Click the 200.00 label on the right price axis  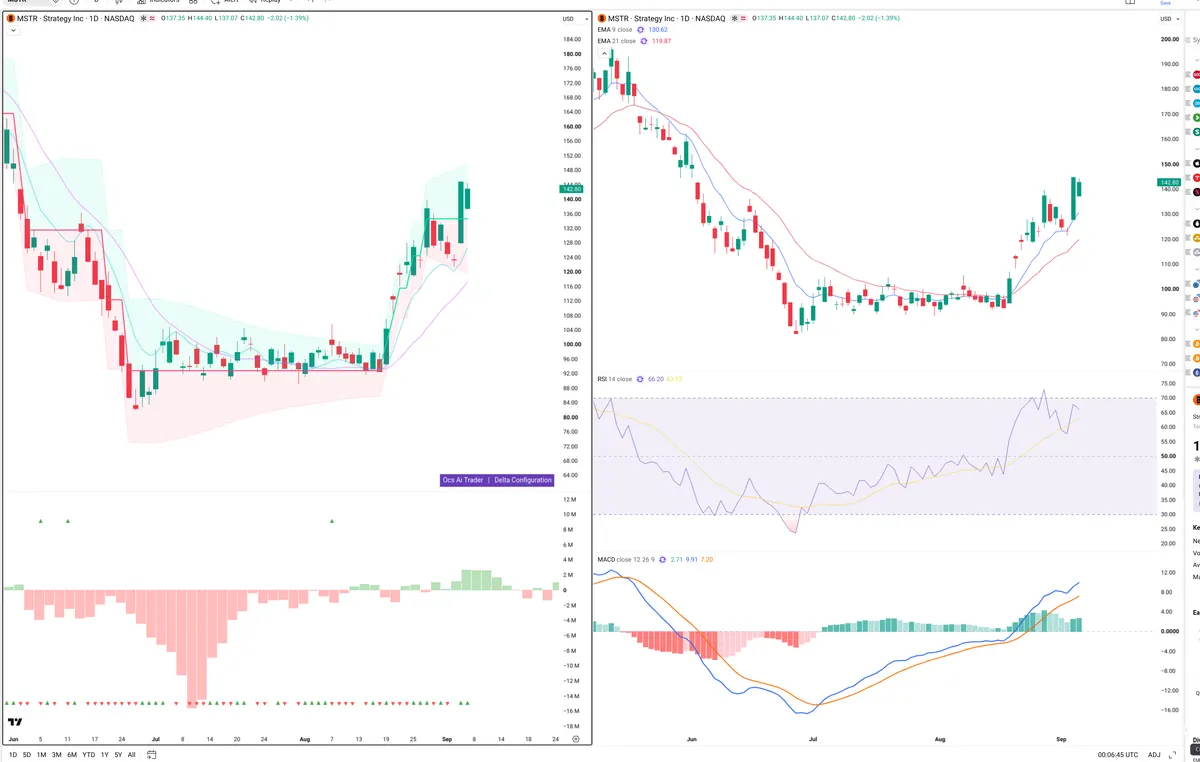coord(1169,40)
